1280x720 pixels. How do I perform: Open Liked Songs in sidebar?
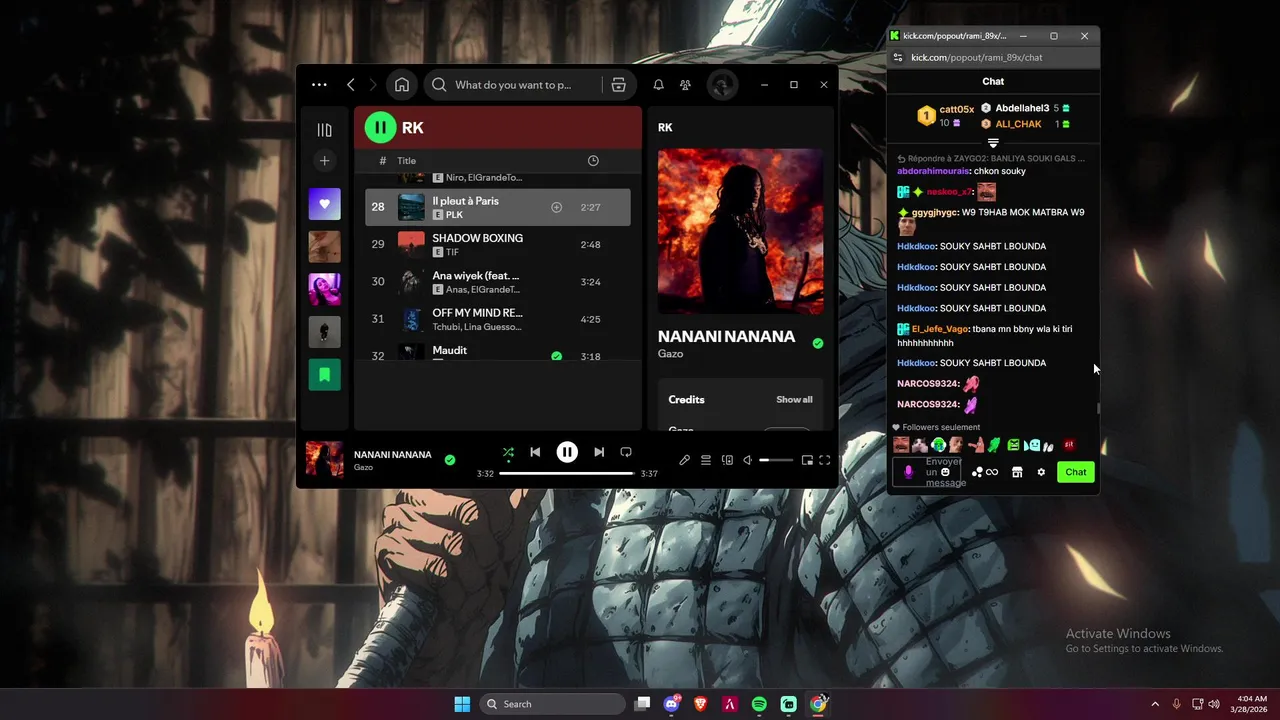(x=324, y=204)
